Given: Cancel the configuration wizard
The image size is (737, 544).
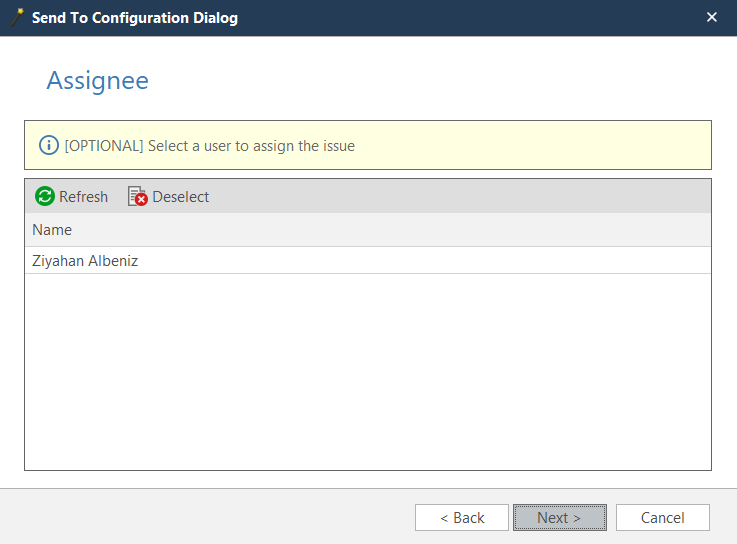Looking at the screenshot, I should pyautogui.click(x=662, y=518).
